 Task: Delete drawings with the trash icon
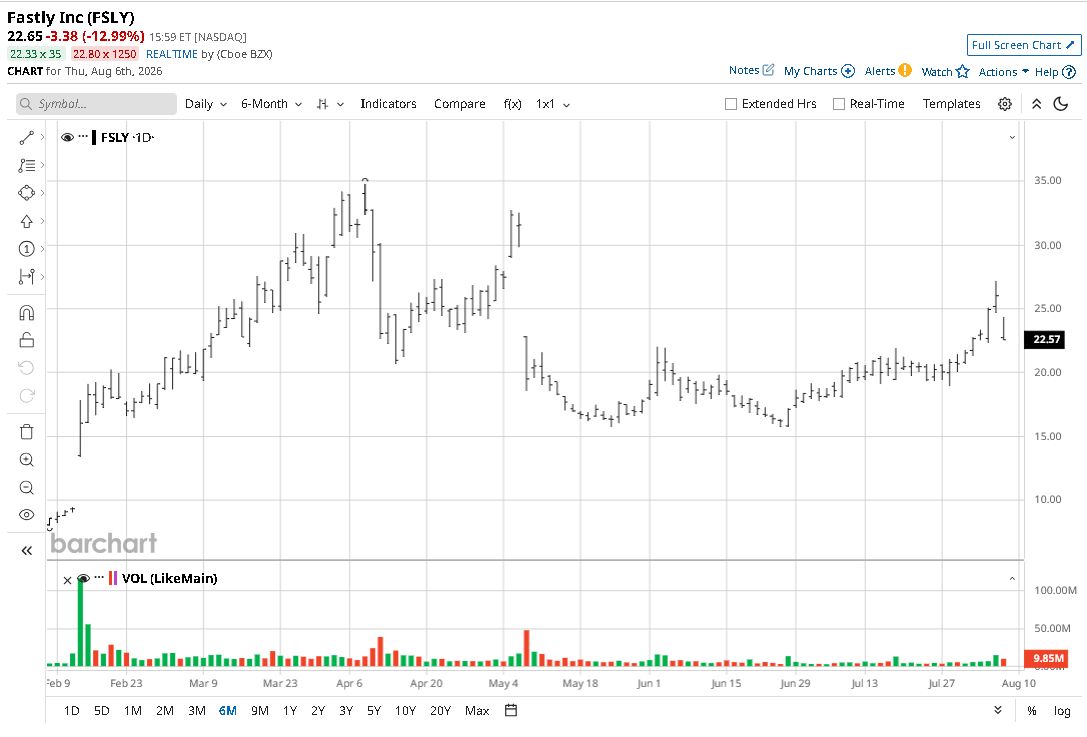[x=26, y=432]
